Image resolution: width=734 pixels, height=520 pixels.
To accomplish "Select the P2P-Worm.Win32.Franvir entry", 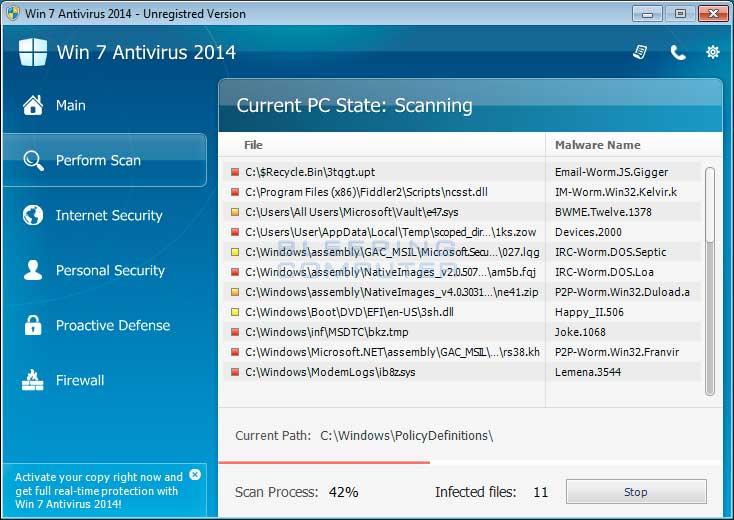I will 617,352.
